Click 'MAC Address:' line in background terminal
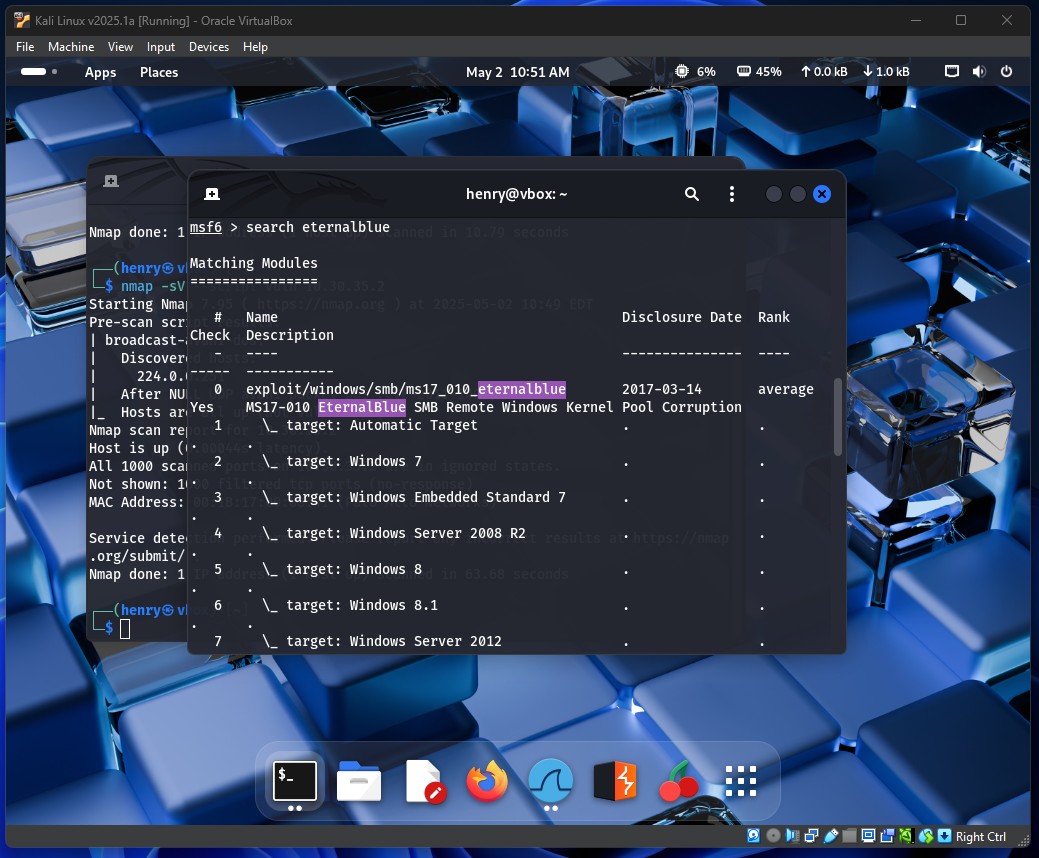The height and width of the screenshot is (858, 1039). tap(137, 502)
